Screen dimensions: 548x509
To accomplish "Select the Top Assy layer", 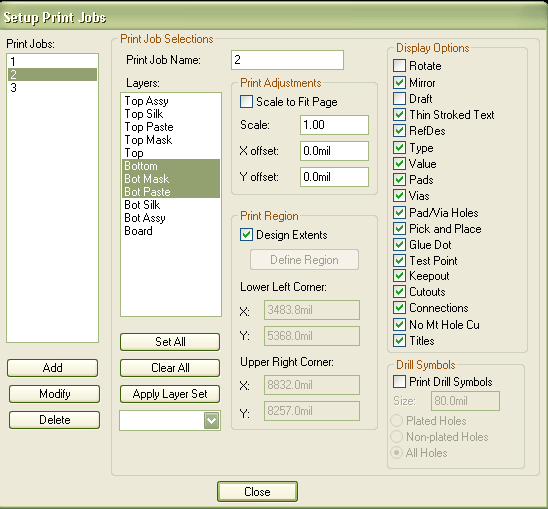I will [x=171, y=101].
